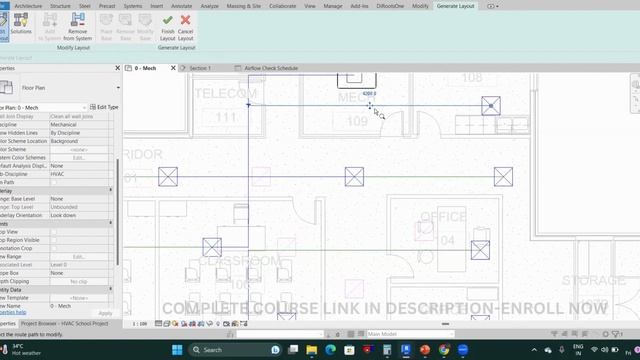Viewport: 640px width, 360px height.
Task: Click the View Name field 0 - Mech
Action: click(78, 306)
